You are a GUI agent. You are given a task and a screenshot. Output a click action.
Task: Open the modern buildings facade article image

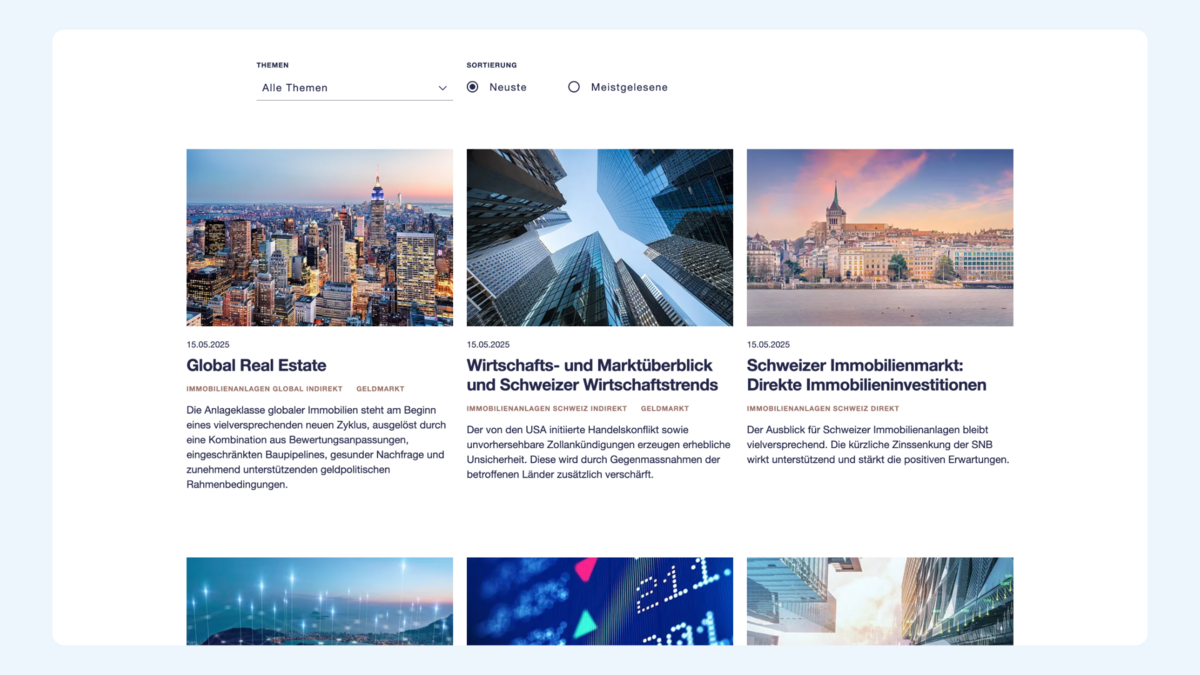(880, 601)
